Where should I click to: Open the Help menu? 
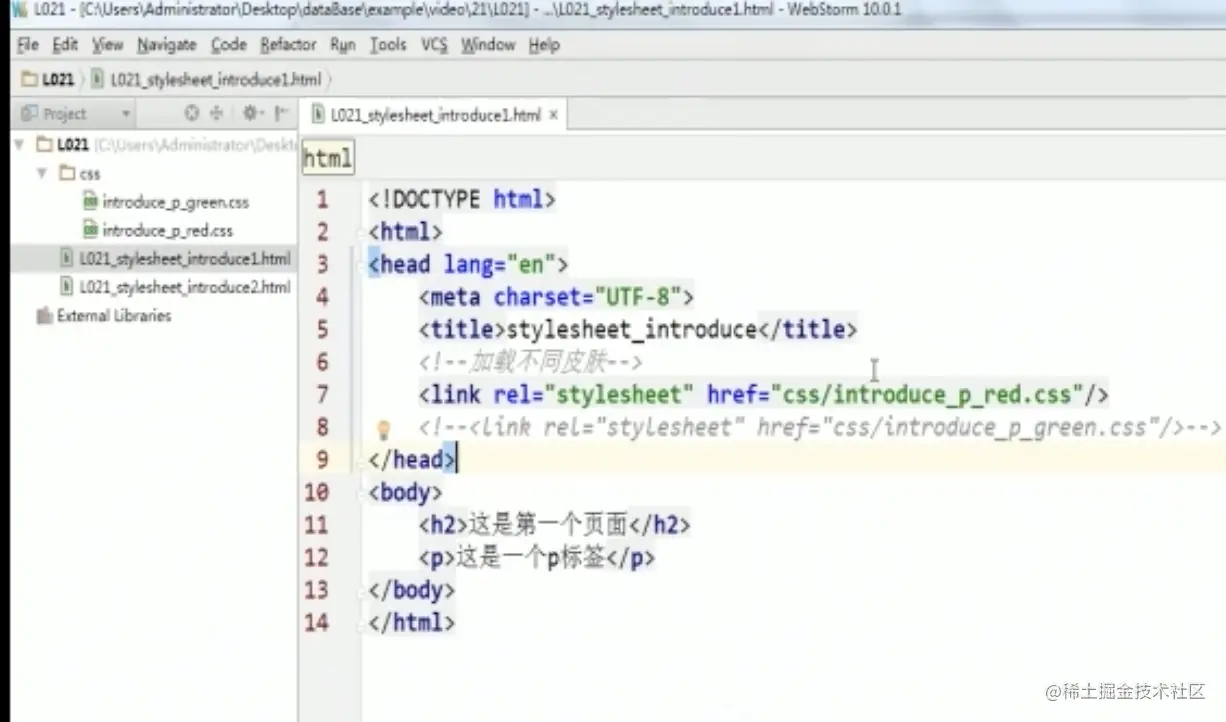click(544, 45)
